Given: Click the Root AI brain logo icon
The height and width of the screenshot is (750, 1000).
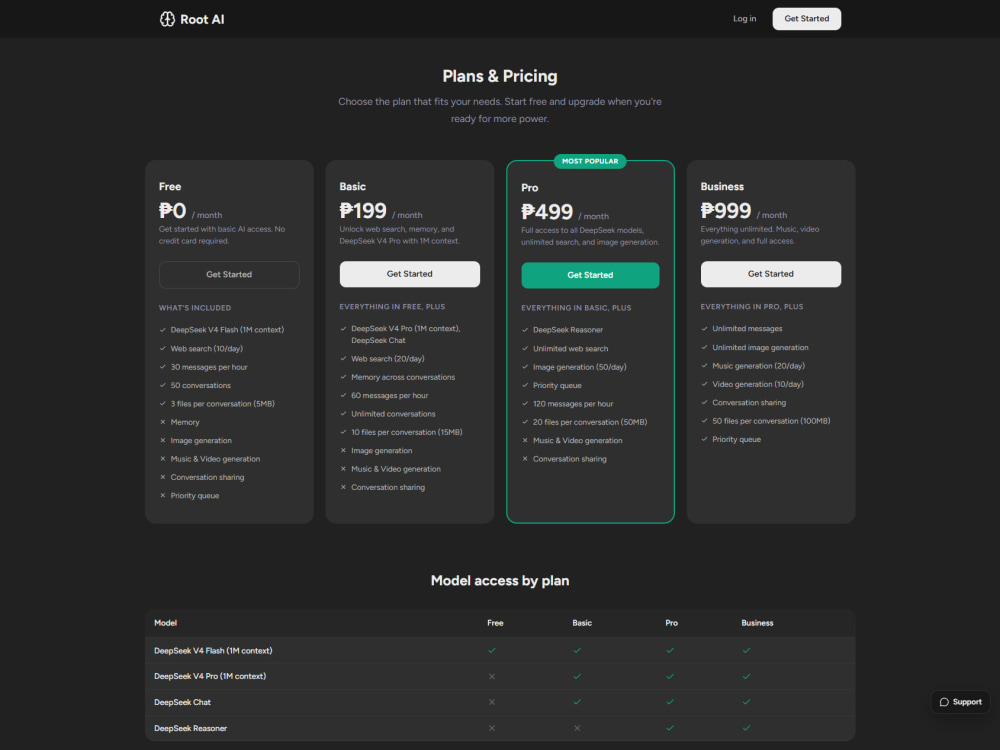Looking at the screenshot, I should coord(167,19).
